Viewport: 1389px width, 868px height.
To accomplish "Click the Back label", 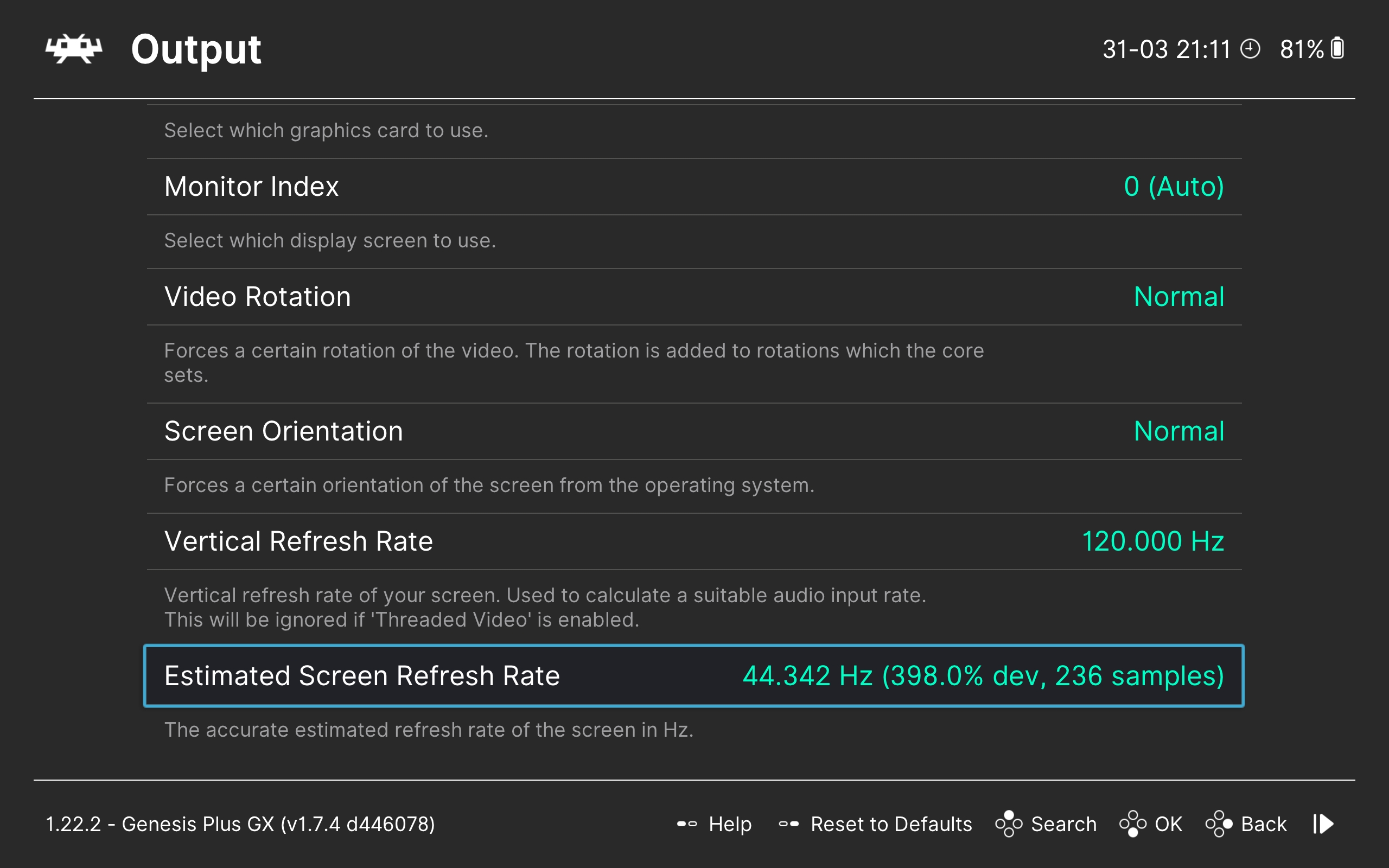I will tap(1263, 824).
